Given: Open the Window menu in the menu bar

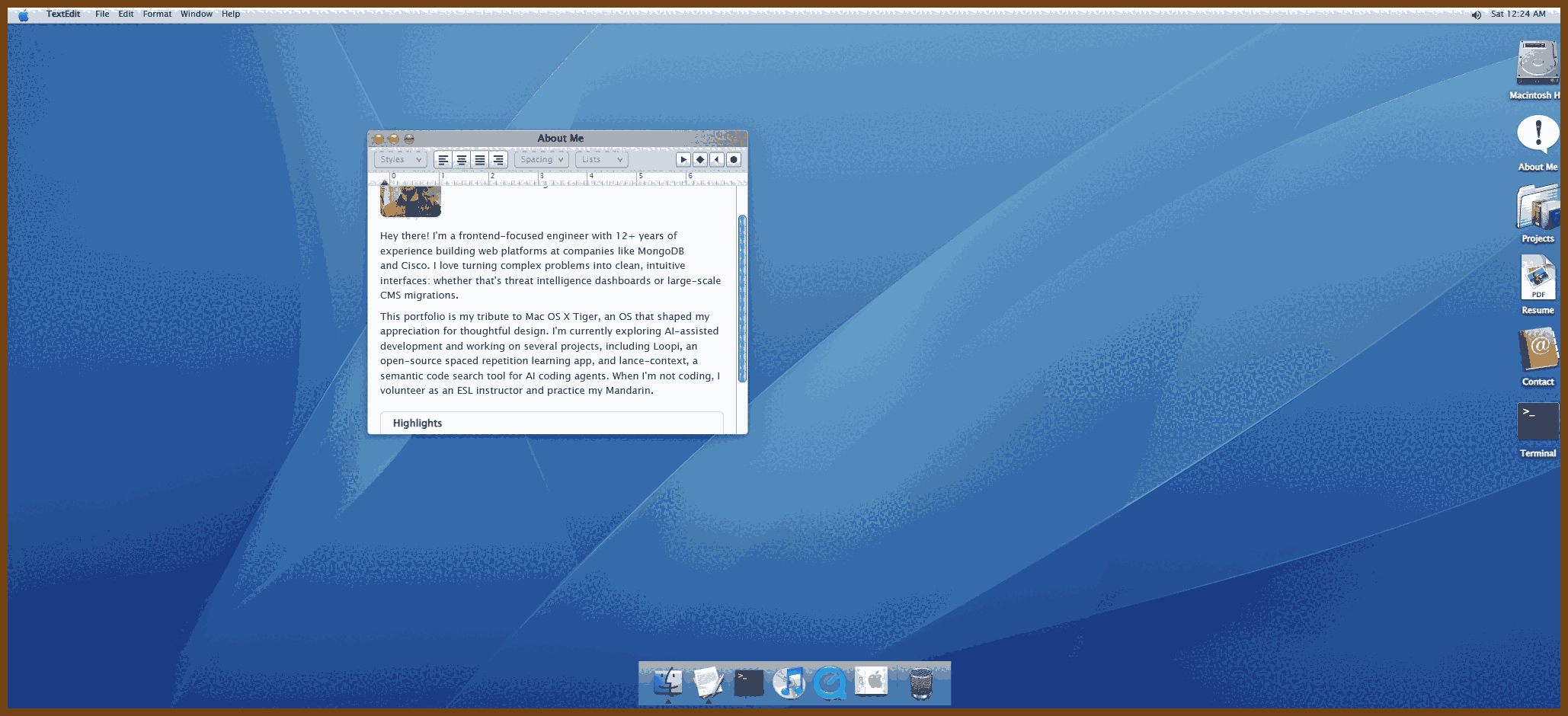Looking at the screenshot, I should (196, 14).
